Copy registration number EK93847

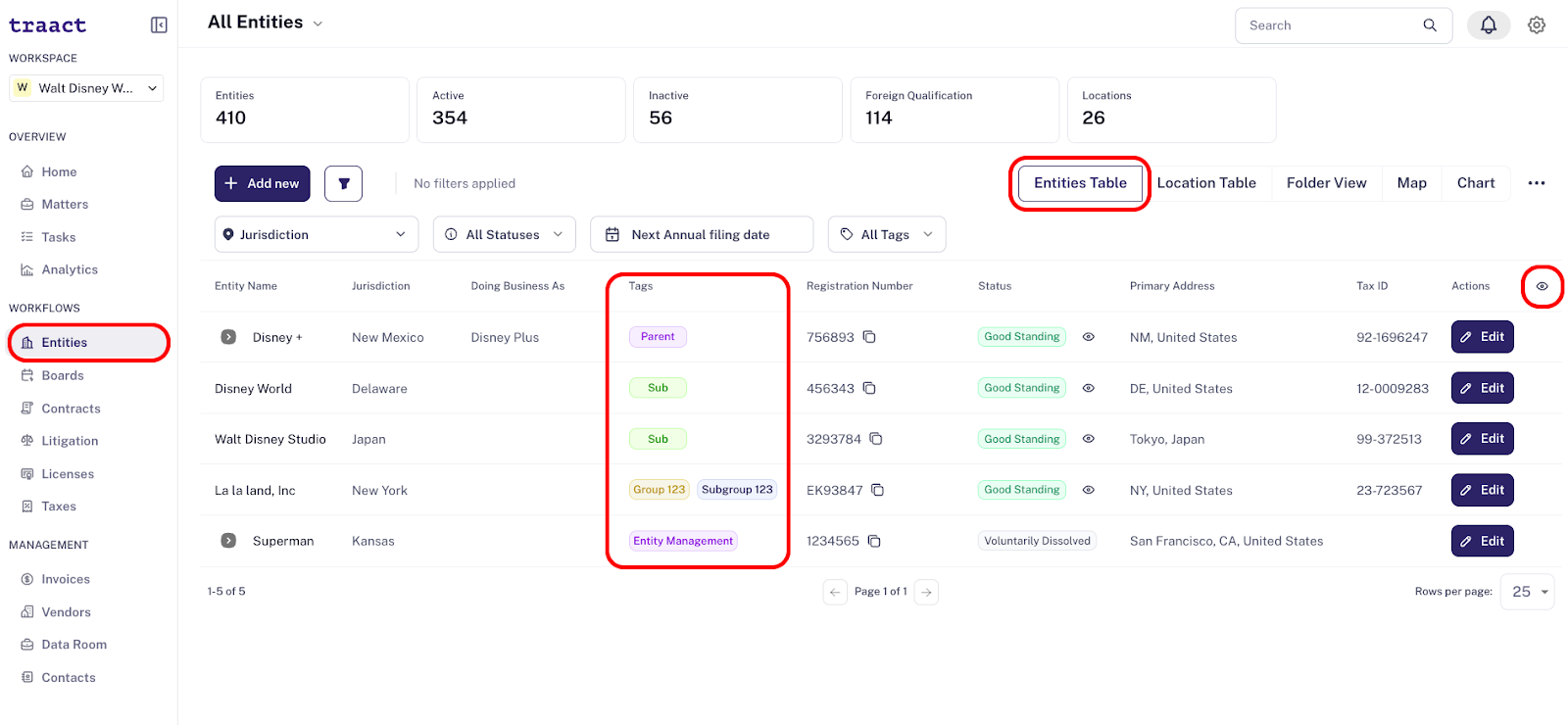pos(878,490)
